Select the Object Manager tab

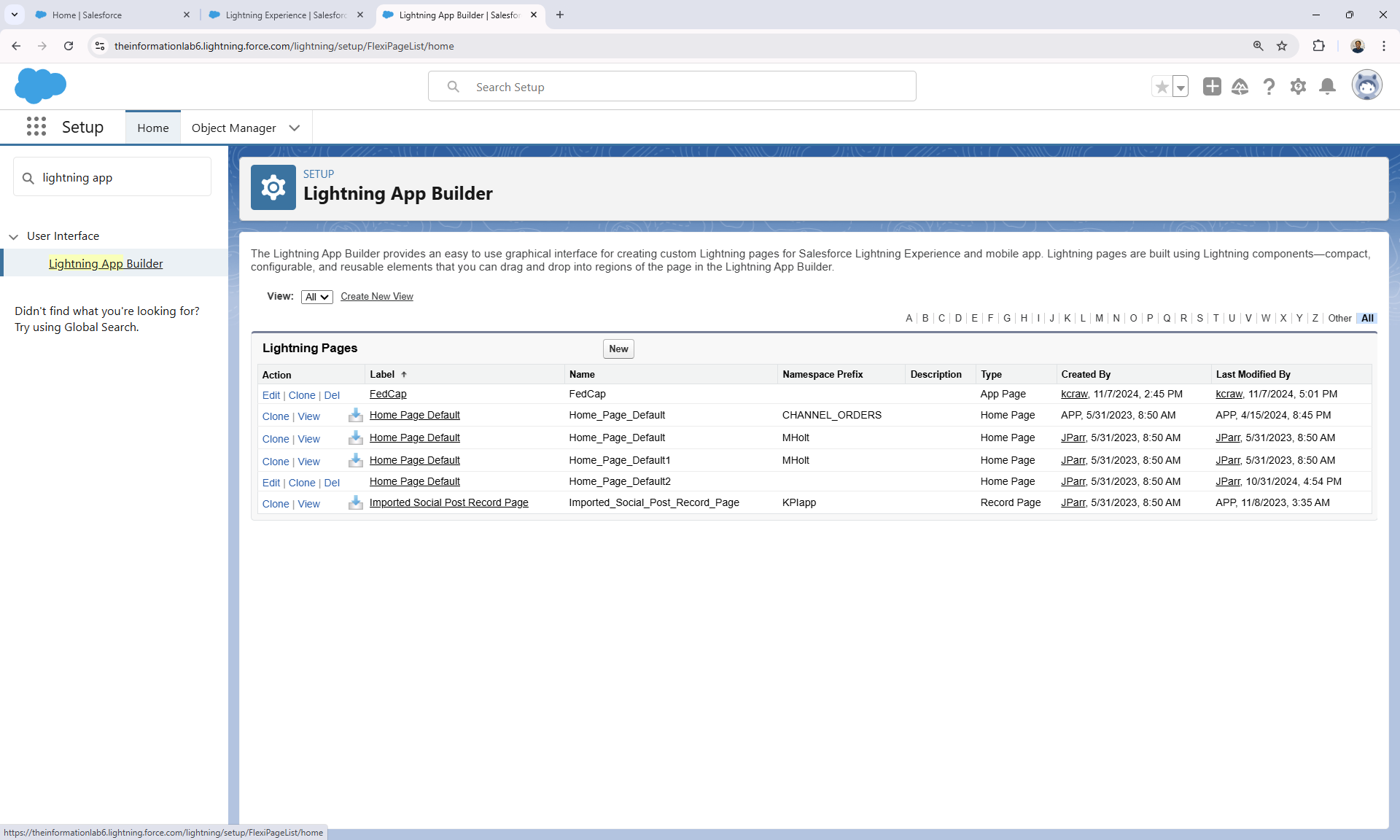point(233,127)
